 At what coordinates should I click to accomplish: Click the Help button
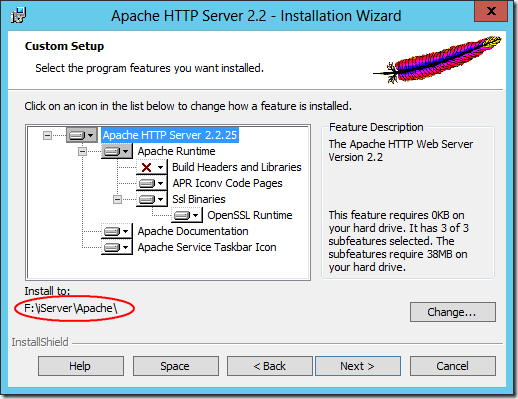pyautogui.click(x=81, y=366)
